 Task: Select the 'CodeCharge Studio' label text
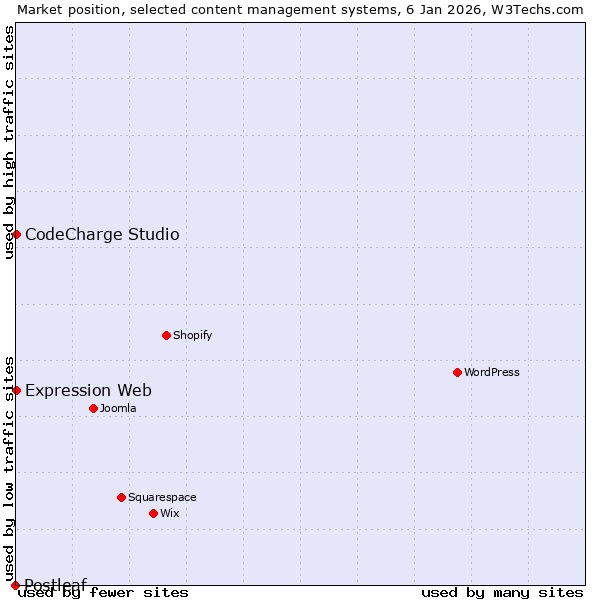coord(102,234)
